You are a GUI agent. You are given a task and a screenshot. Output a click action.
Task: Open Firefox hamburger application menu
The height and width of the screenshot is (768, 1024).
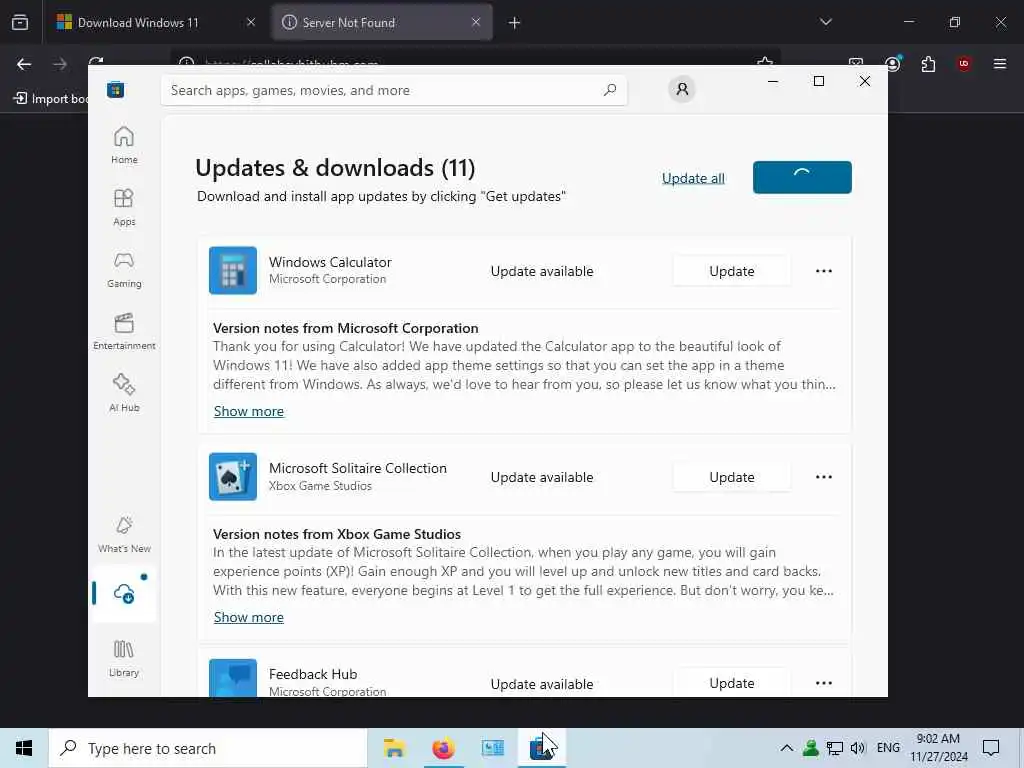(x=1000, y=63)
